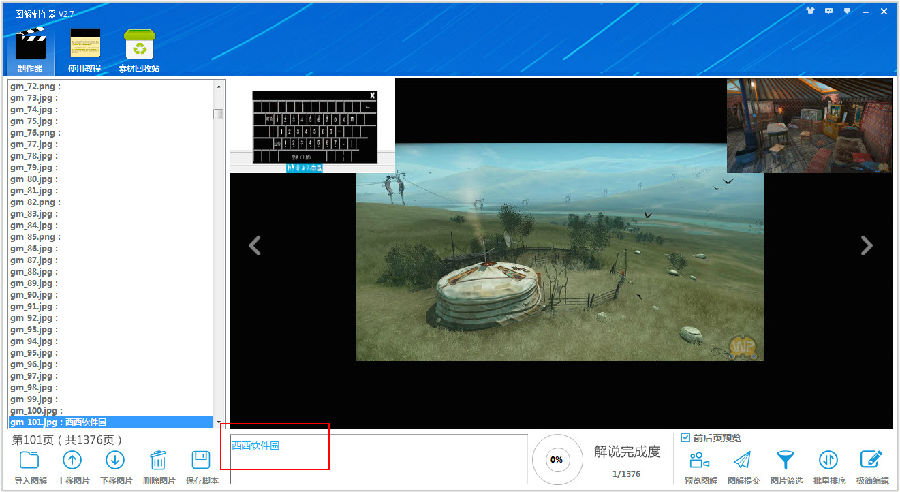
Task: Select gm_87.jpg in the file list
Action: (34, 260)
